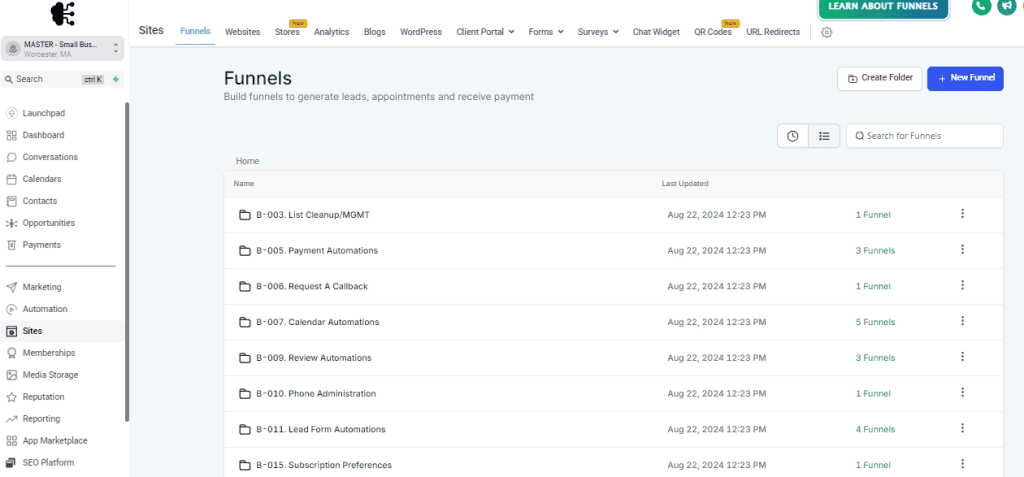Open the B-015. Subscription Preferences folder
This screenshot has height=477, width=1024.
coord(324,465)
